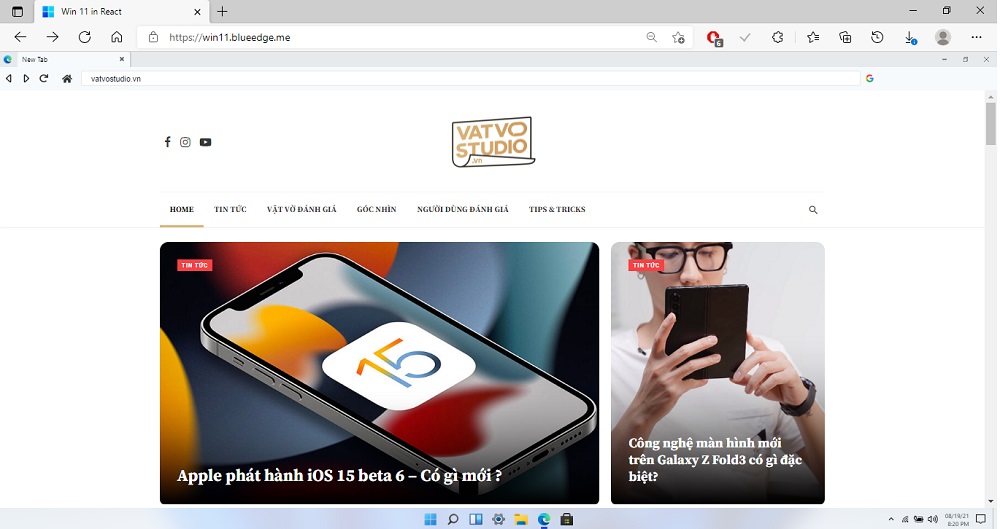This screenshot has height=529, width=1000.
Task: Open the TIPS & TRICKS menu
Action: [557, 209]
